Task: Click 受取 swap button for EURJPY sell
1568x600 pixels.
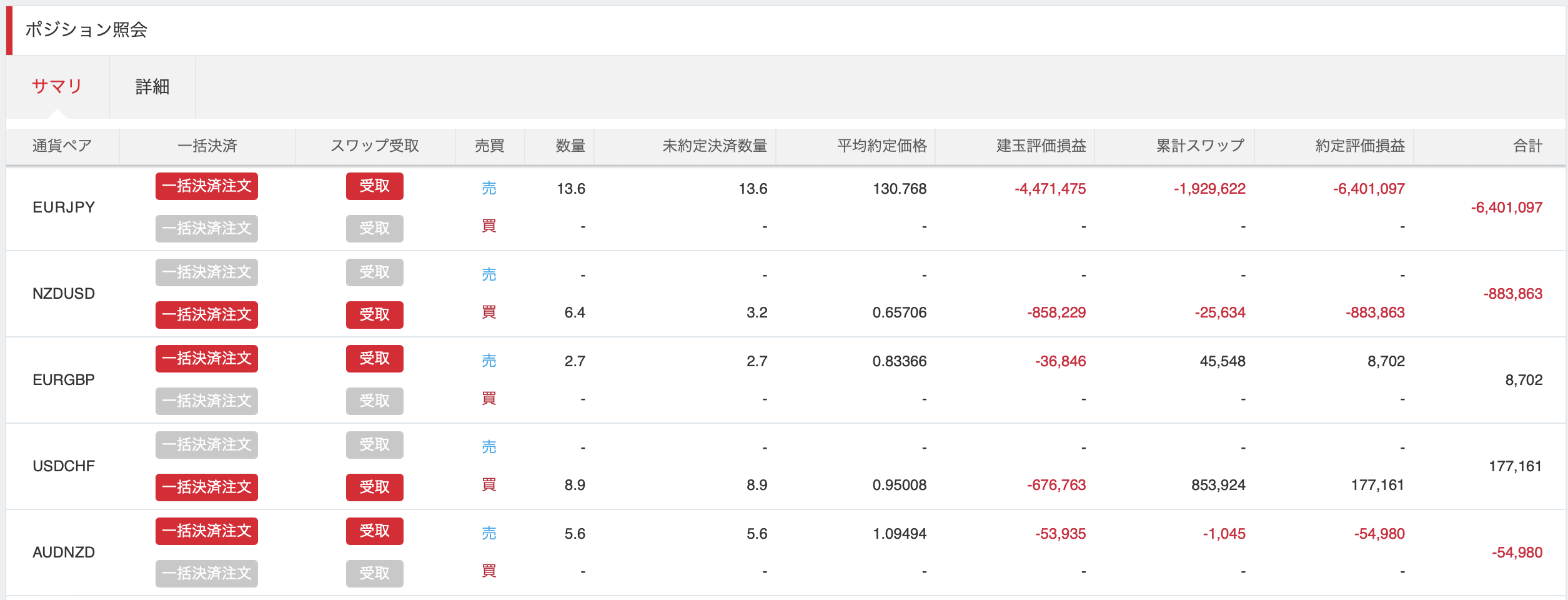Action: click(374, 186)
